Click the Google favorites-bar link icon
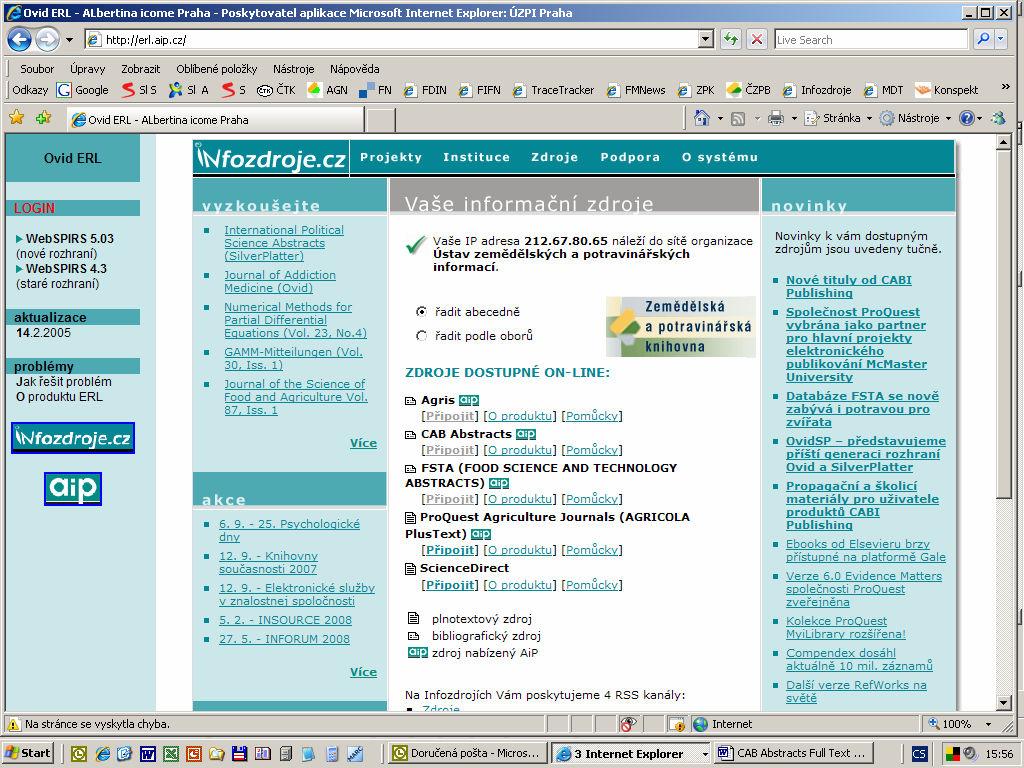Screen dimensions: 1024x768 pyautogui.click(x=63, y=90)
